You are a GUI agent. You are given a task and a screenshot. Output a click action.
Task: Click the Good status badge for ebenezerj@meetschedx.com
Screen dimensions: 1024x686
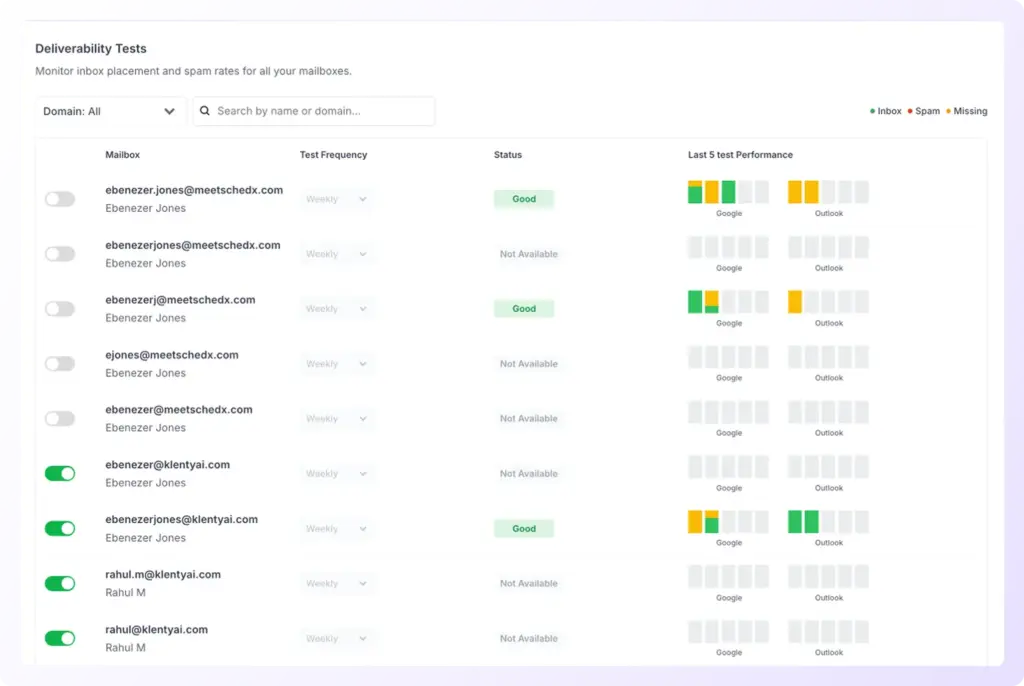click(523, 308)
